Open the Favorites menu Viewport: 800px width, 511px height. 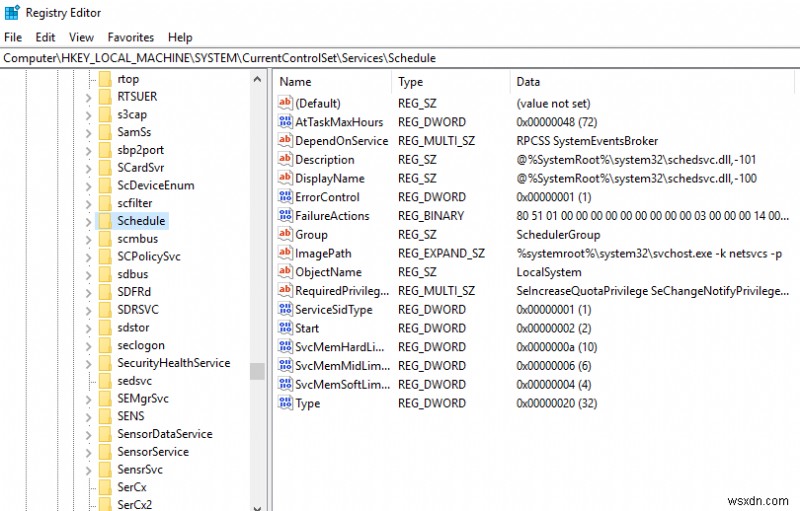[x=131, y=37]
